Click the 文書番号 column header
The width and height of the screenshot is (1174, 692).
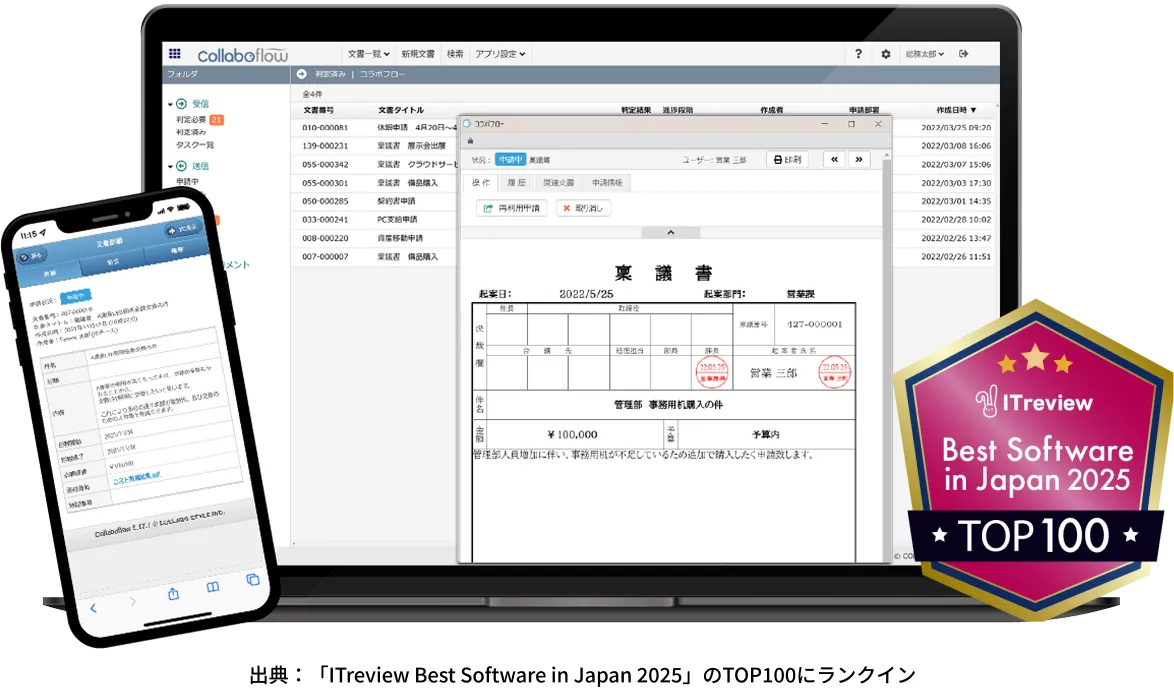point(318,110)
